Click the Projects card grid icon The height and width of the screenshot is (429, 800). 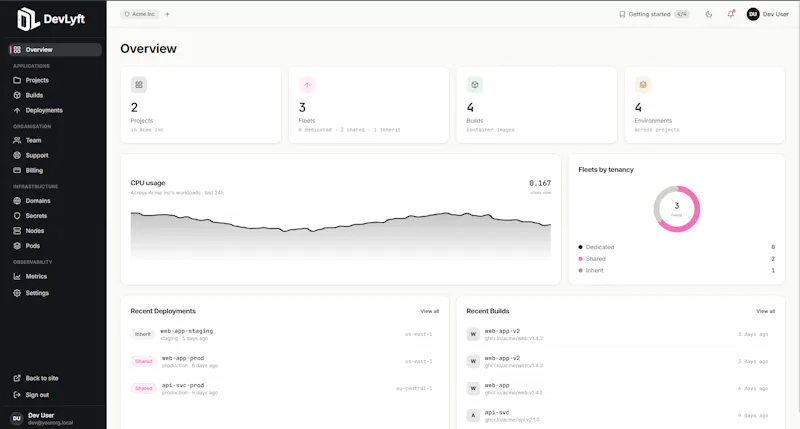tap(139, 85)
